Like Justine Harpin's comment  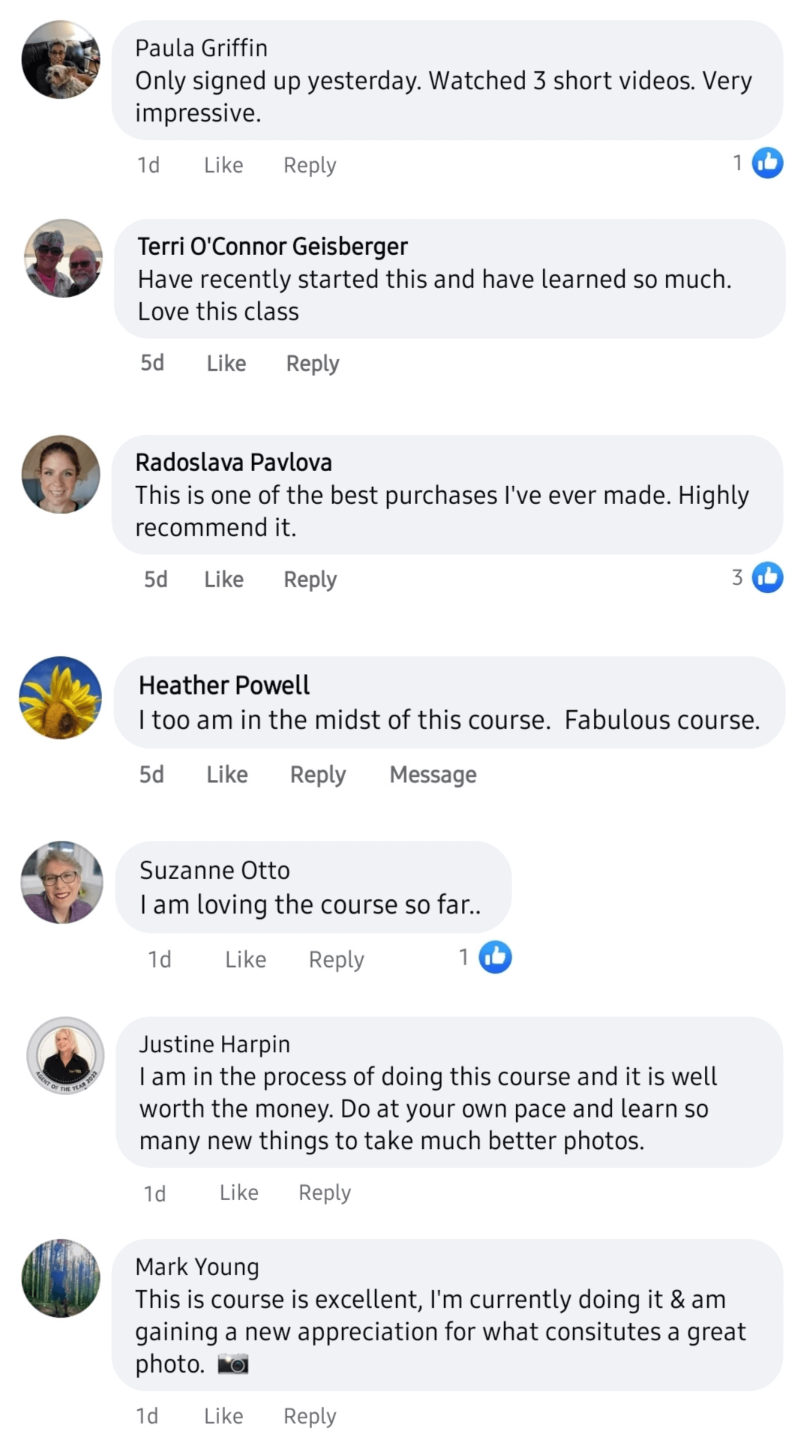(x=238, y=1193)
